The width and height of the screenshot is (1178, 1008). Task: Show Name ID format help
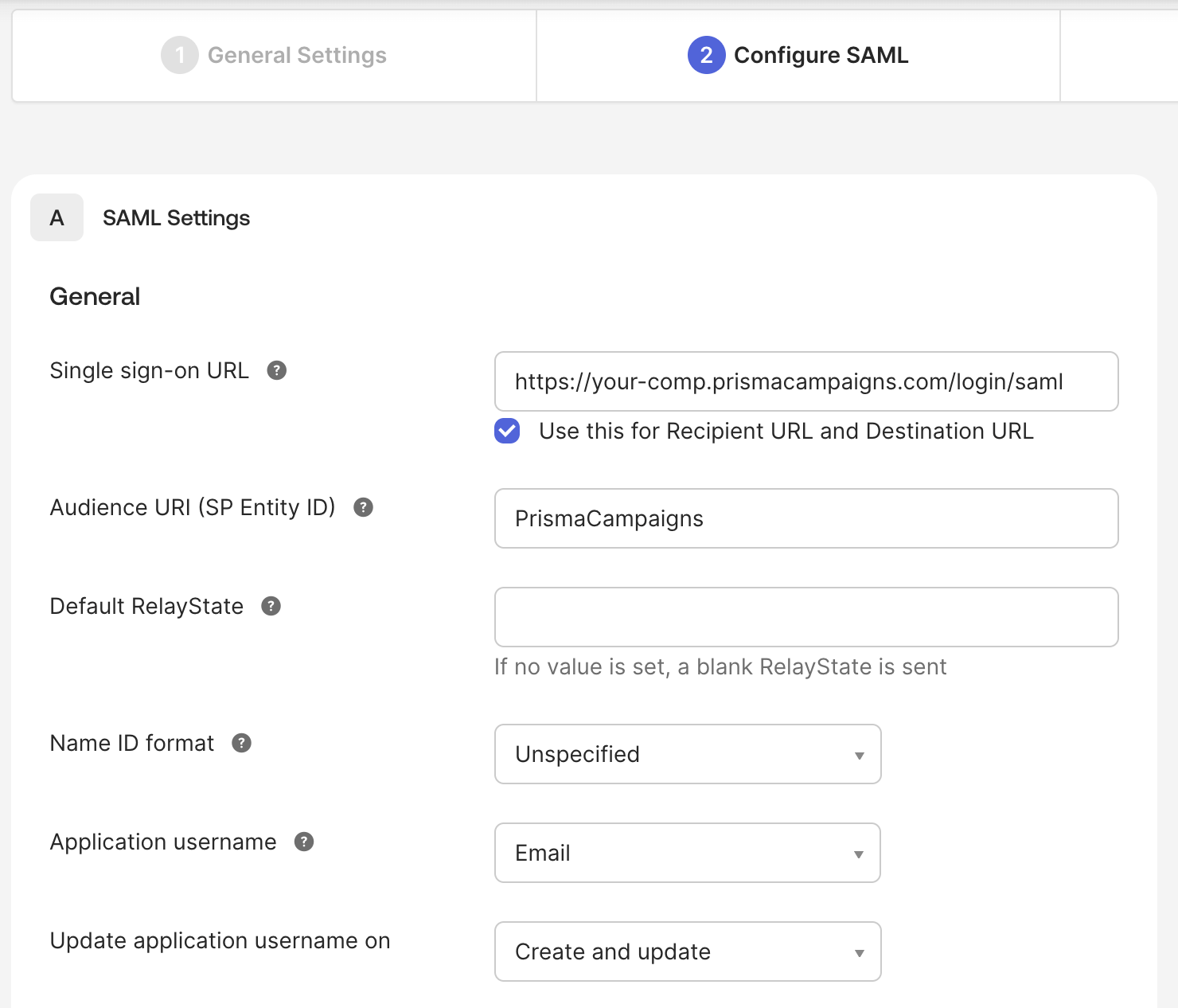[241, 743]
